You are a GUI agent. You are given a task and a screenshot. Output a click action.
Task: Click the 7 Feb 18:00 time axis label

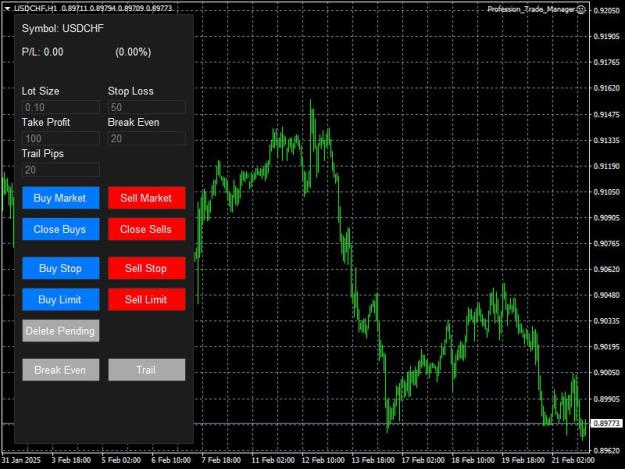(x=221, y=460)
